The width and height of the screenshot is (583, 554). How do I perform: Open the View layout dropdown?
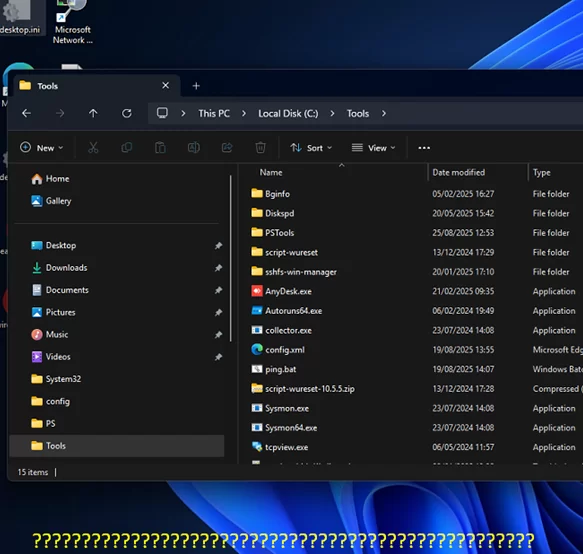373,148
